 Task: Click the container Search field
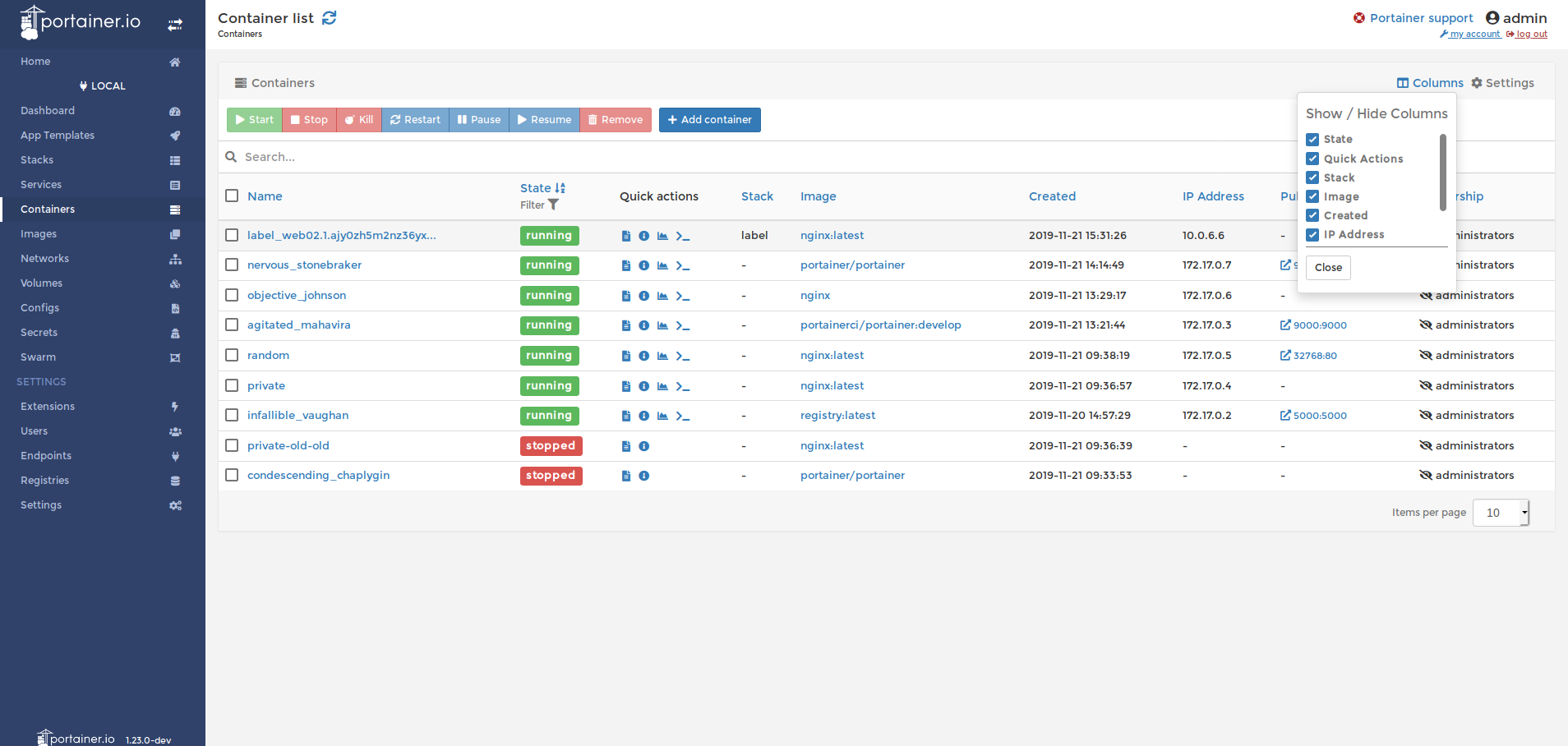pos(756,157)
